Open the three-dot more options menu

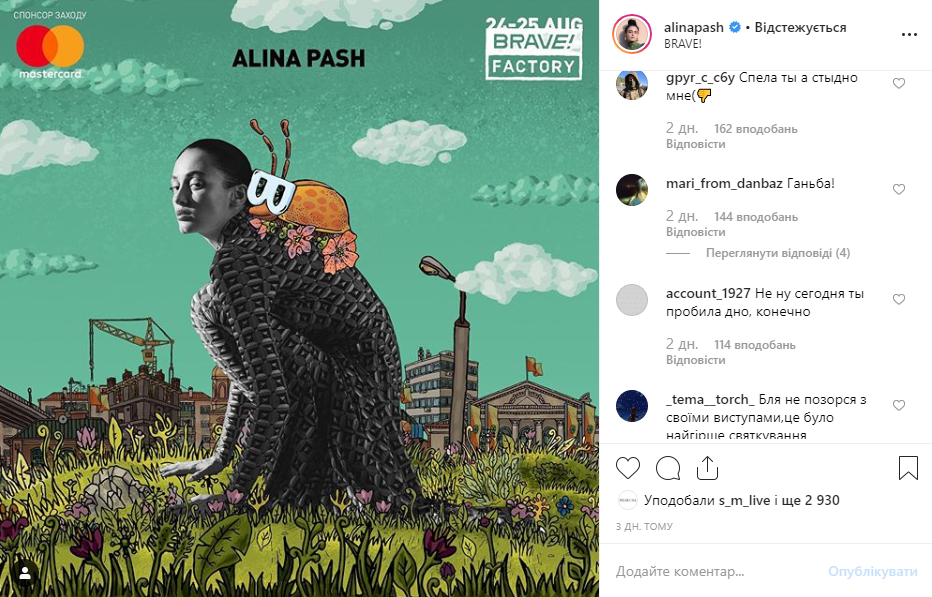point(909,34)
